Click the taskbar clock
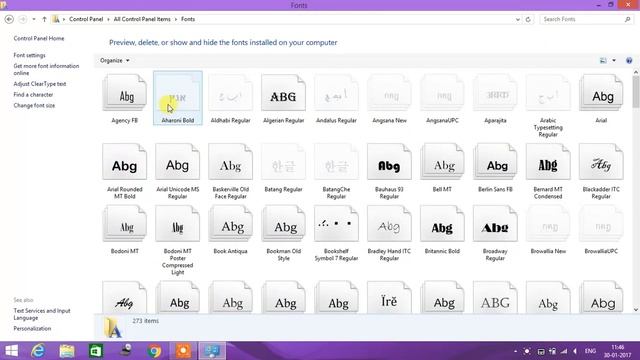The image size is (640, 360). pyautogui.click(x=618, y=351)
